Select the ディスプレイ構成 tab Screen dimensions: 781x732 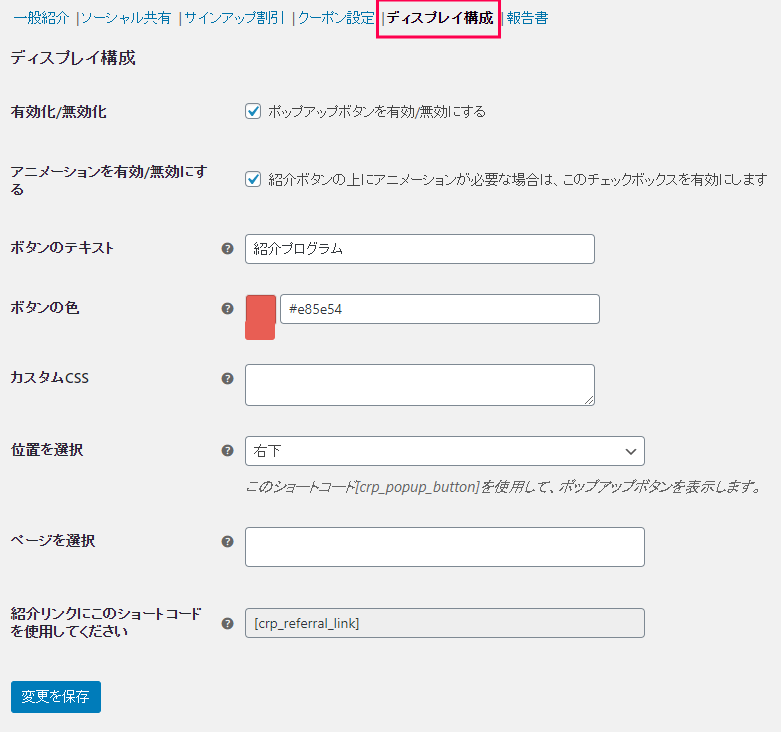point(439,18)
